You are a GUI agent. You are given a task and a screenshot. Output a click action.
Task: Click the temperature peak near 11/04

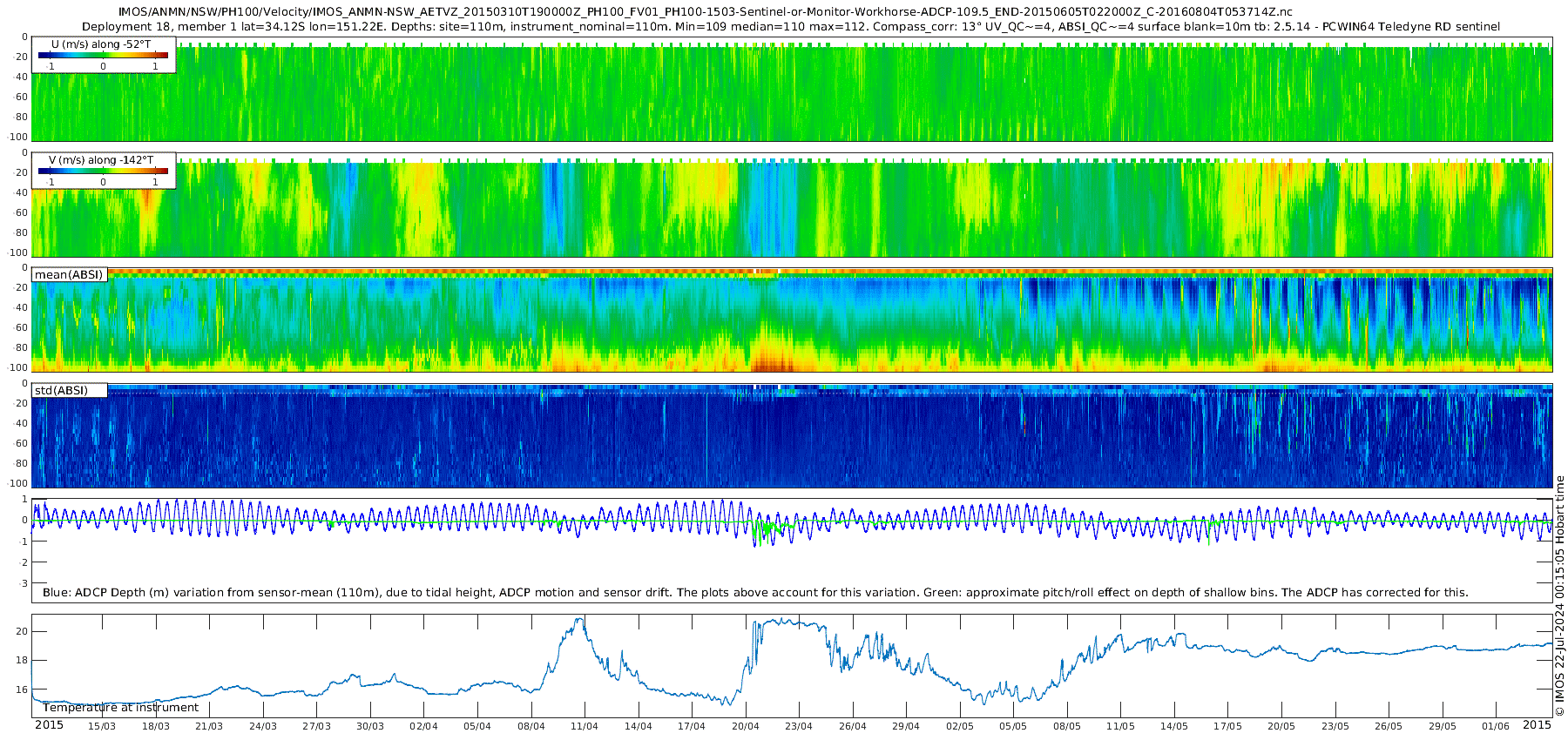[579, 620]
